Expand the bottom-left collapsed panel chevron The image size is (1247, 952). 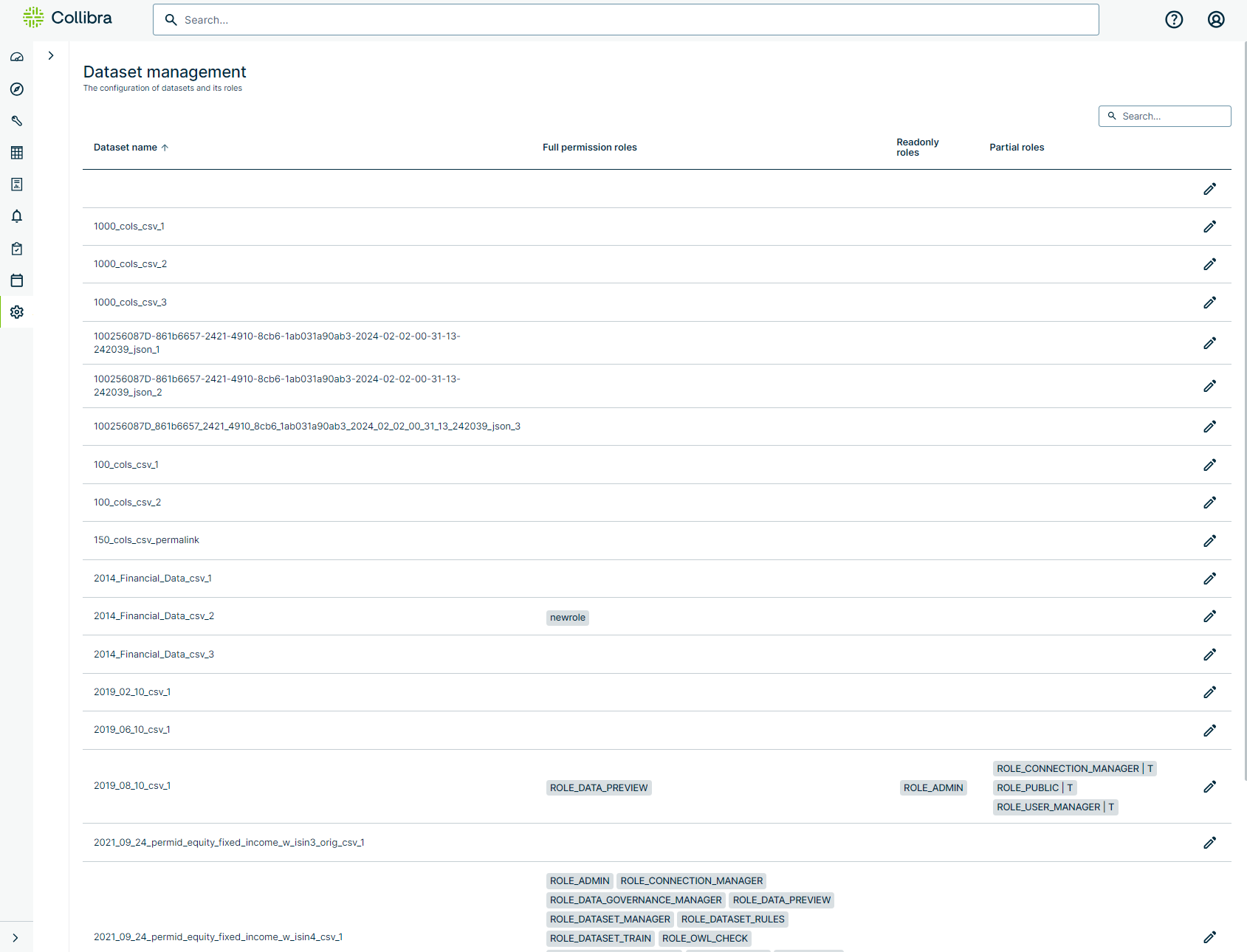[16, 936]
